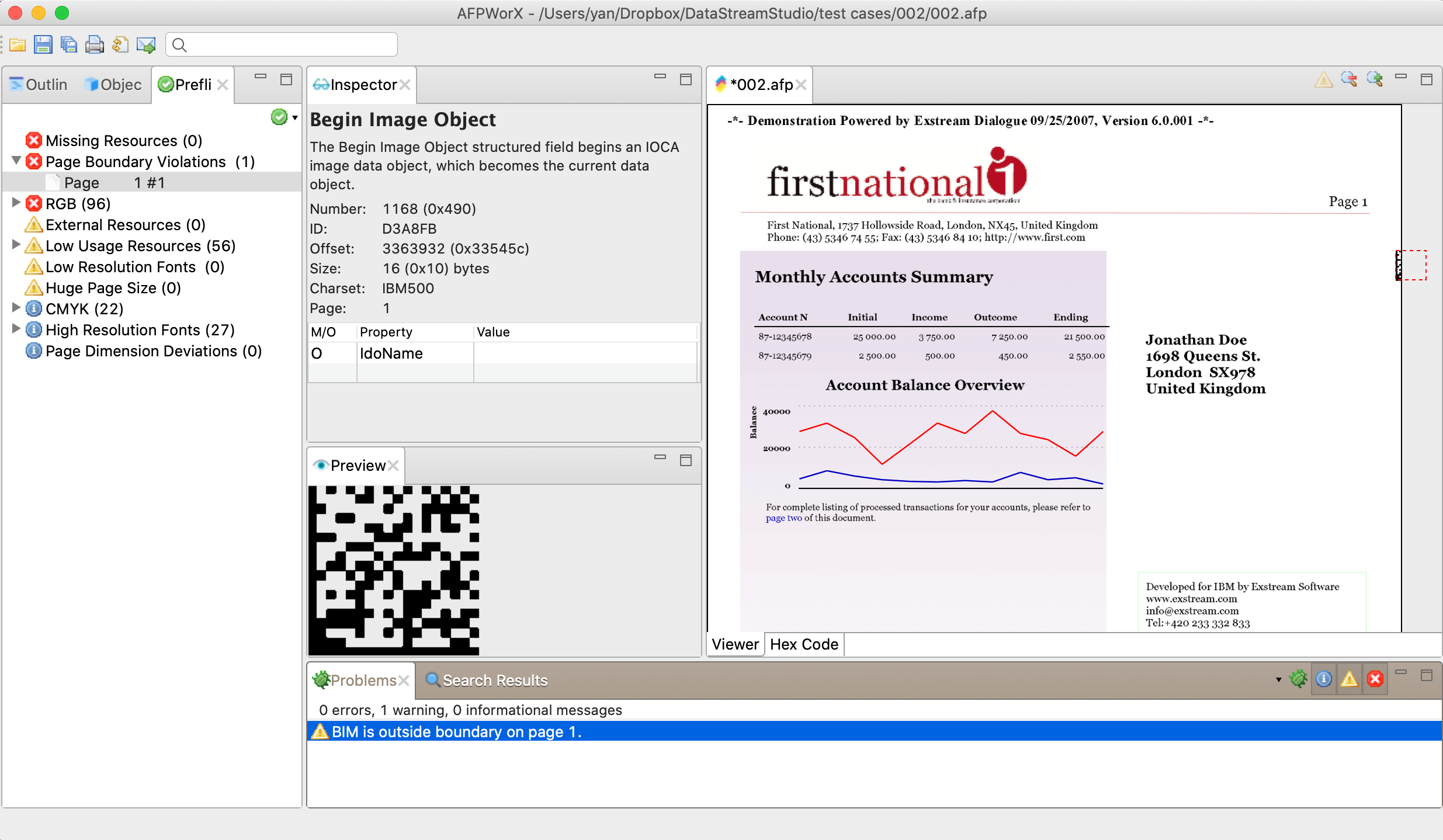Collapse the Page Boundary Violations node
The height and width of the screenshot is (840, 1443).
16,161
